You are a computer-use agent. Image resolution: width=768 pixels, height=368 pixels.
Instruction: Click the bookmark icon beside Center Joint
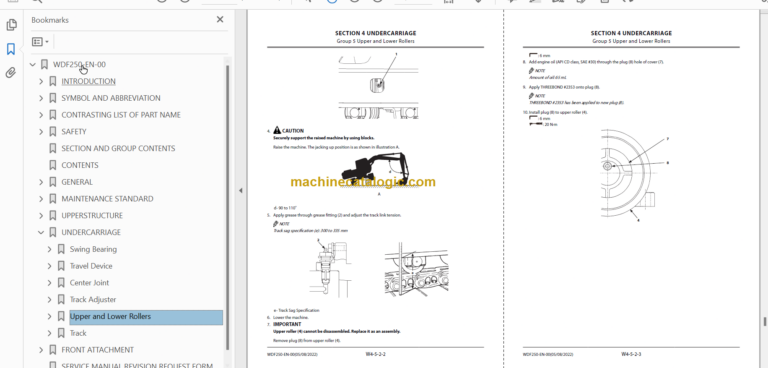[61, 282]
